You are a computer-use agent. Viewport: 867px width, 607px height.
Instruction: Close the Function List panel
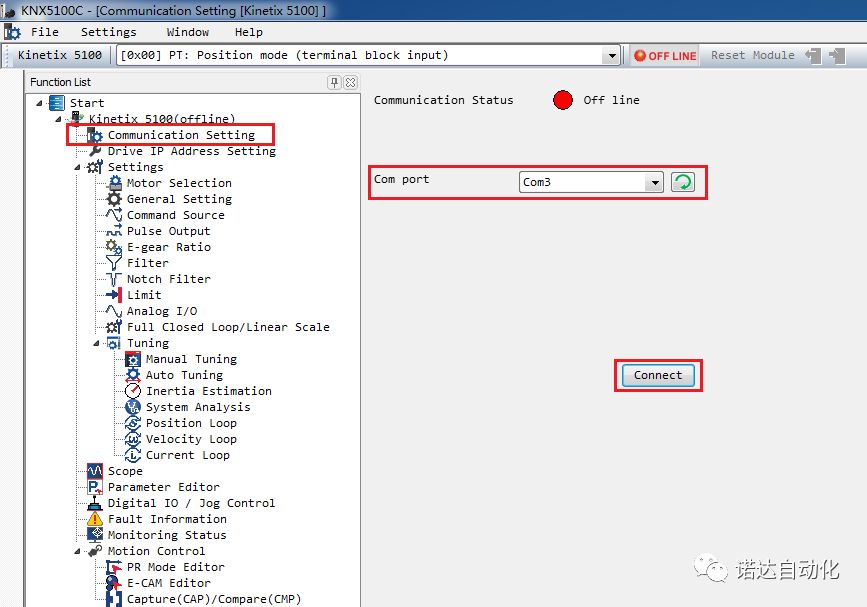(350, 82)
